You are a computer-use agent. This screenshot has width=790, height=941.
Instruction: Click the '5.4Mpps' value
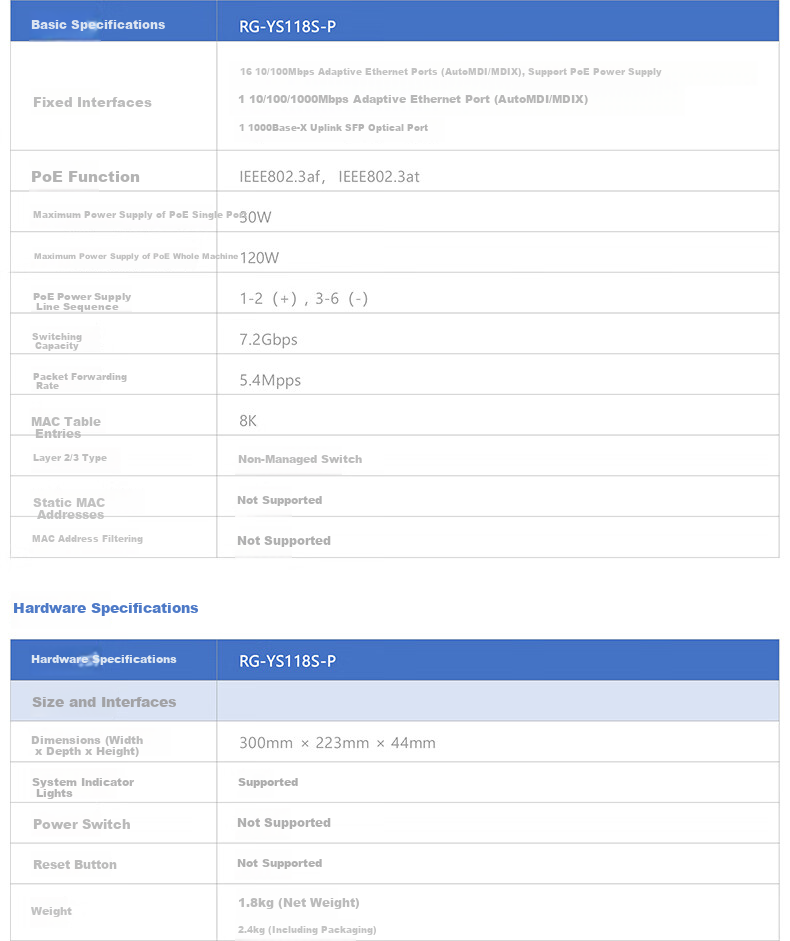(270, 380)
